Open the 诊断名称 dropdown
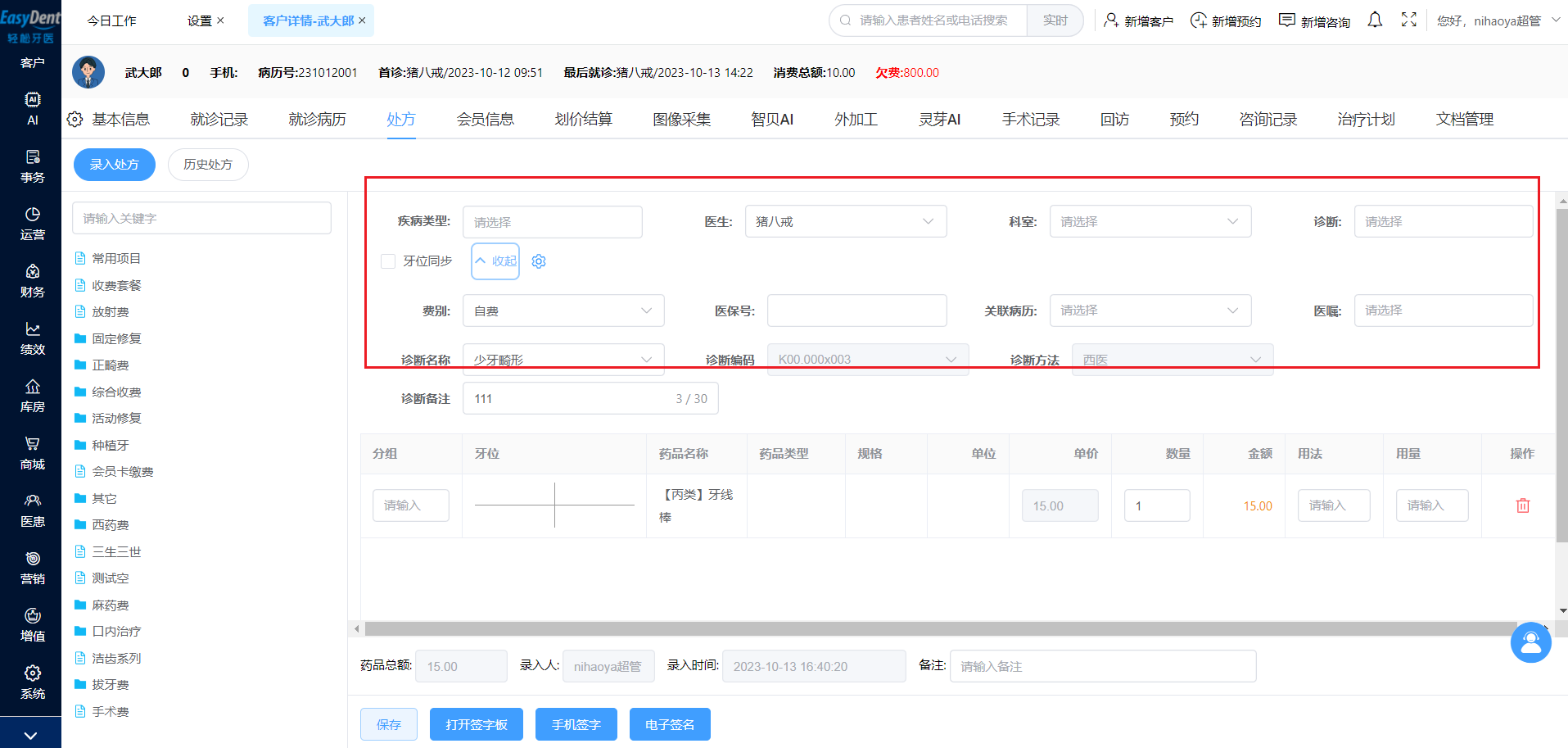Viewport: 1568px width, 748px height. (x=563, y=360)
